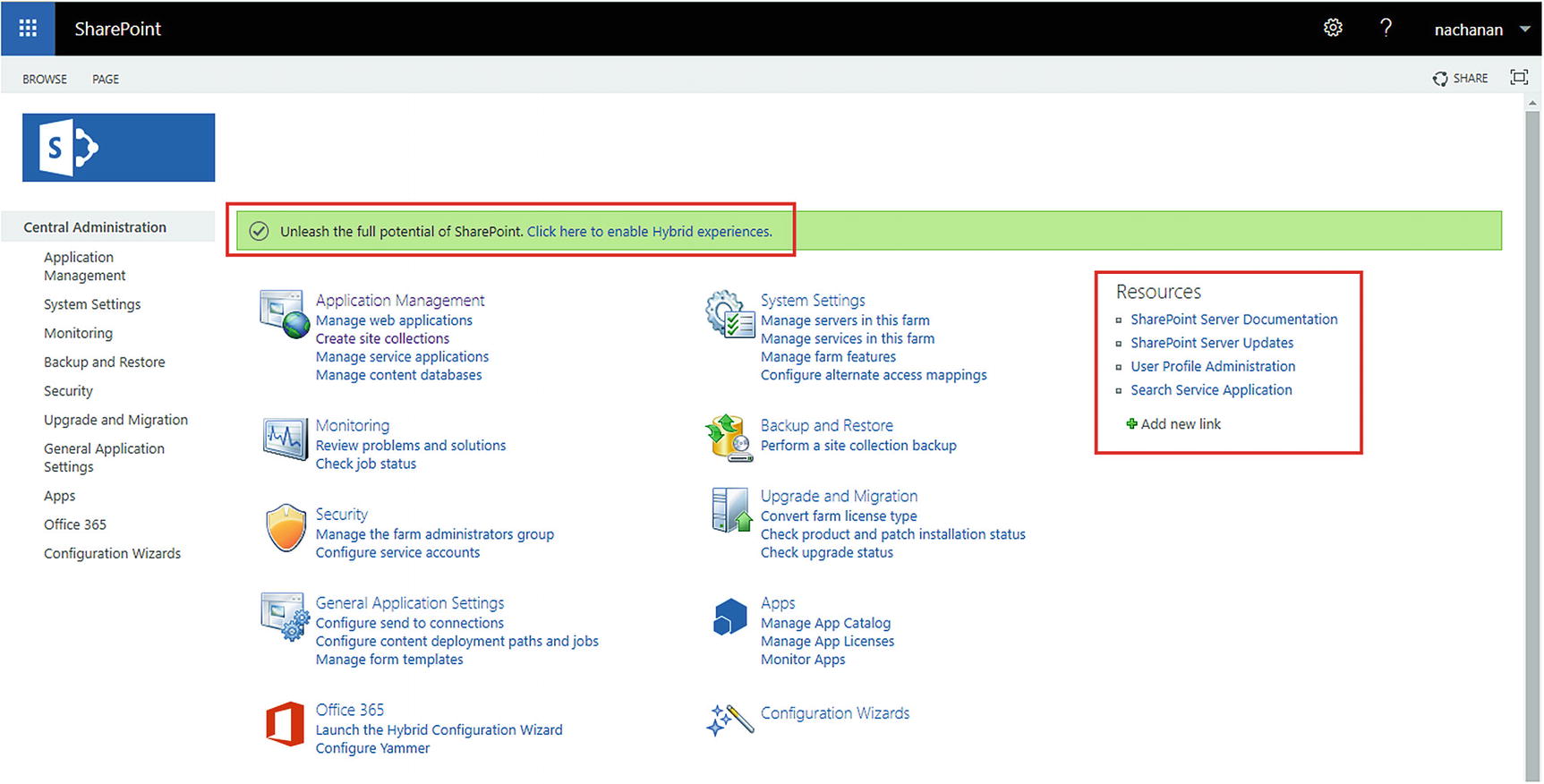Click the Application Management globe icon
Viewport: 1544px width, 784px height.
tap(284, 313)
